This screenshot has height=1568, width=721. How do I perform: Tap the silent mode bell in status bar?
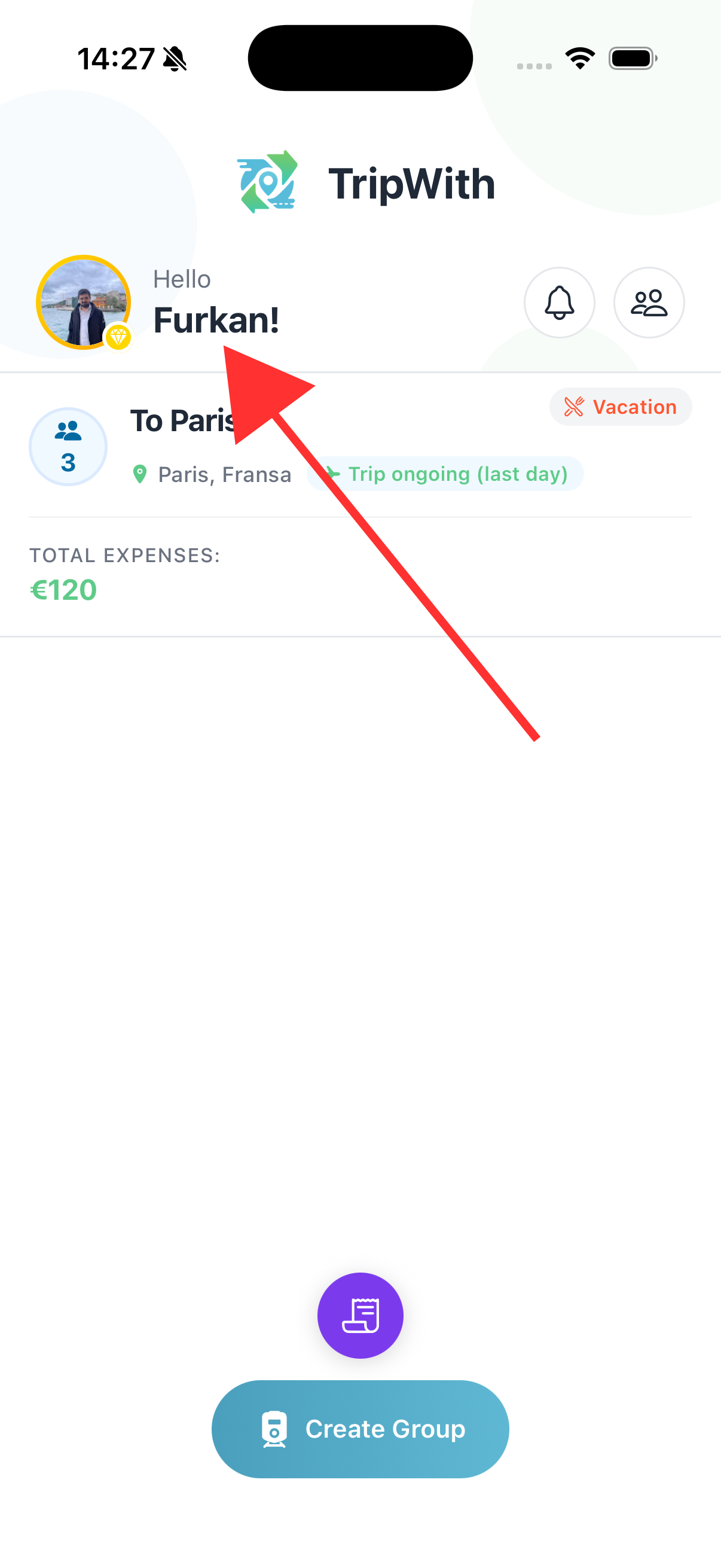tap(175, 59)
